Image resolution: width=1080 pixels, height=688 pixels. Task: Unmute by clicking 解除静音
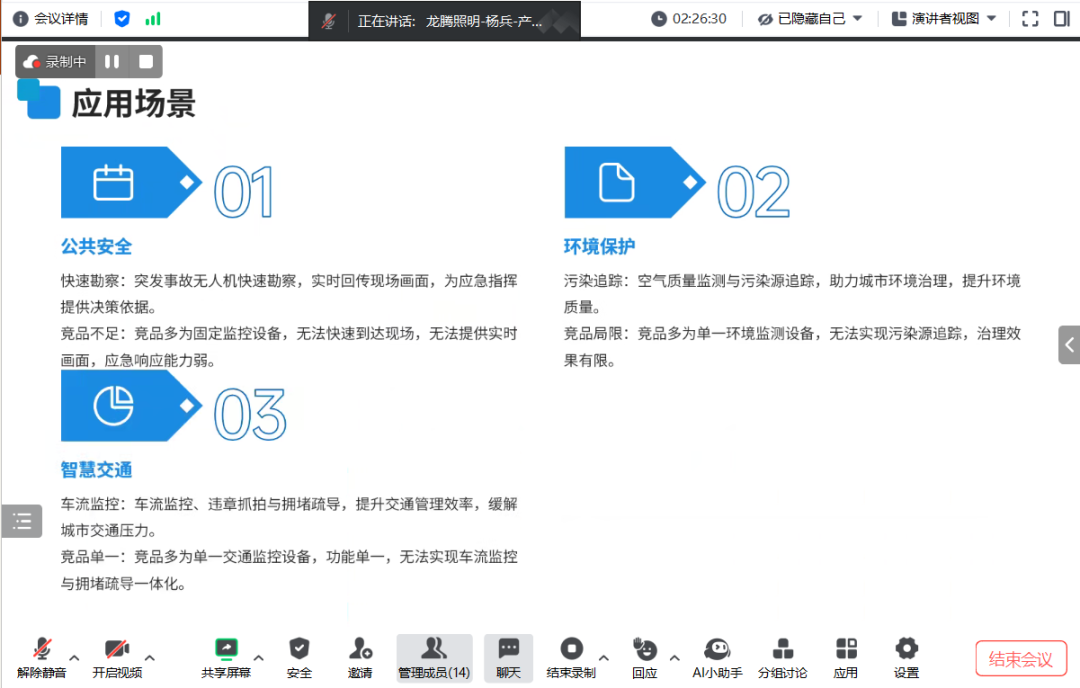pyautogui.click(x=42, y=656)
